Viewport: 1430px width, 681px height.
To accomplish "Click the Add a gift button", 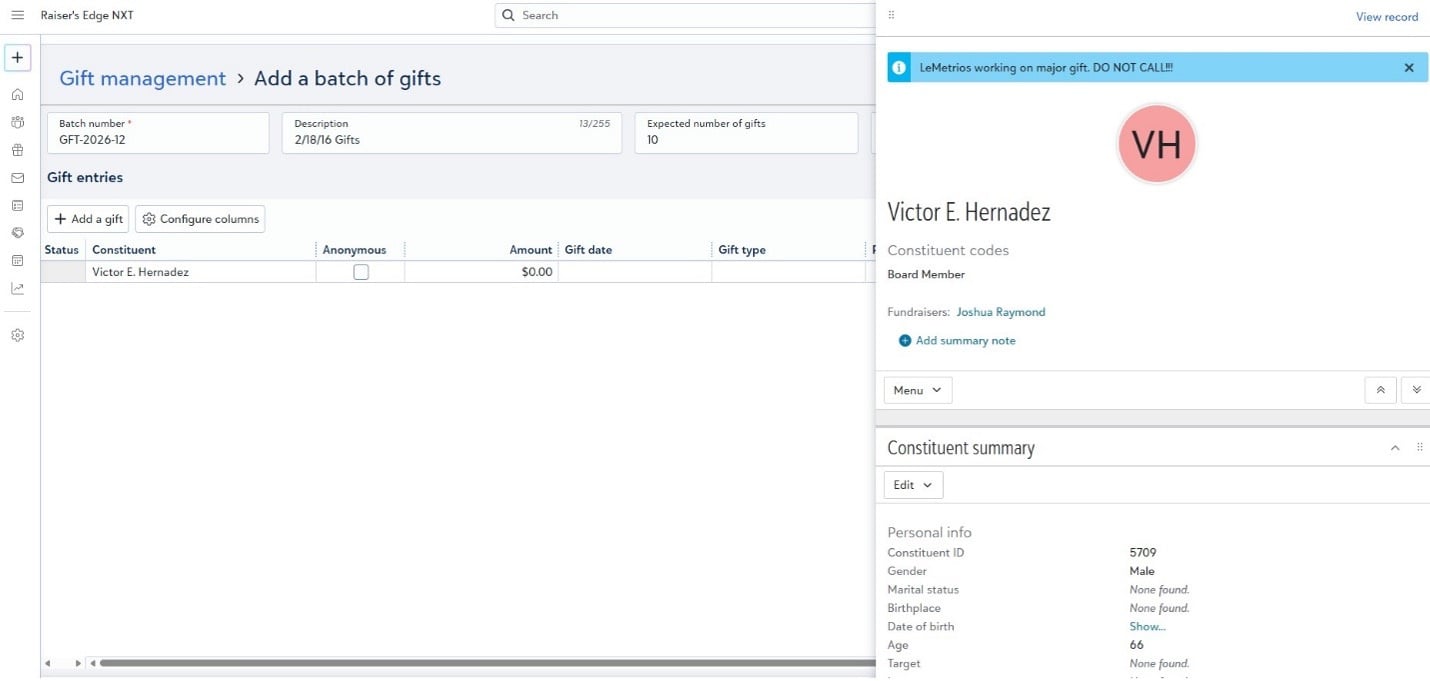I will point(87,218).
